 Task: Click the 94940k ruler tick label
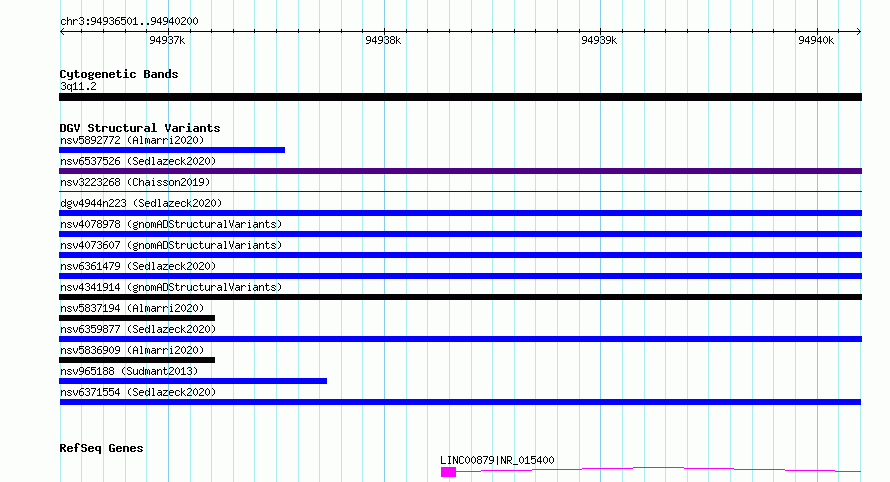click(816, 40)
